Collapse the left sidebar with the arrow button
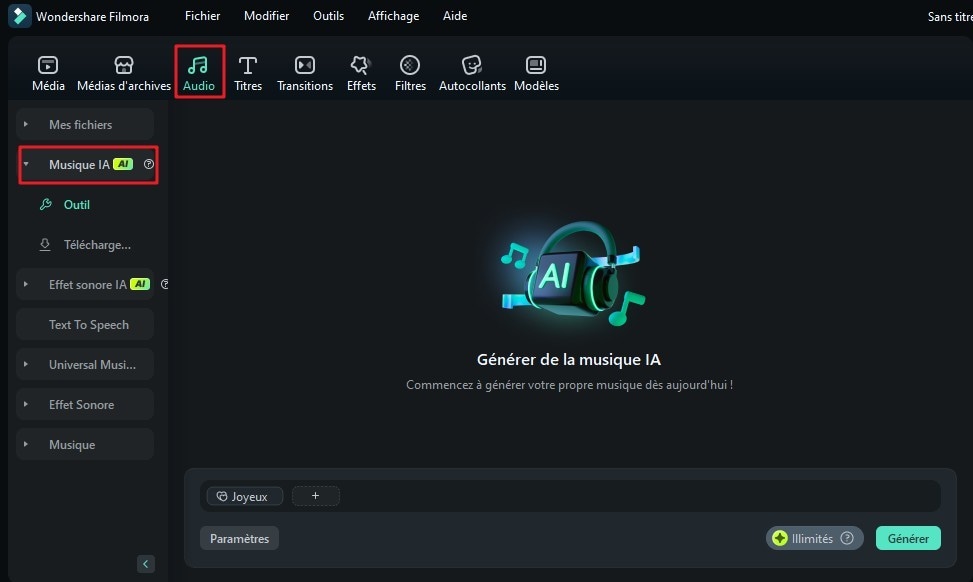Image resolution: width=973 pixels, height=582 pixels. [146, 564]
